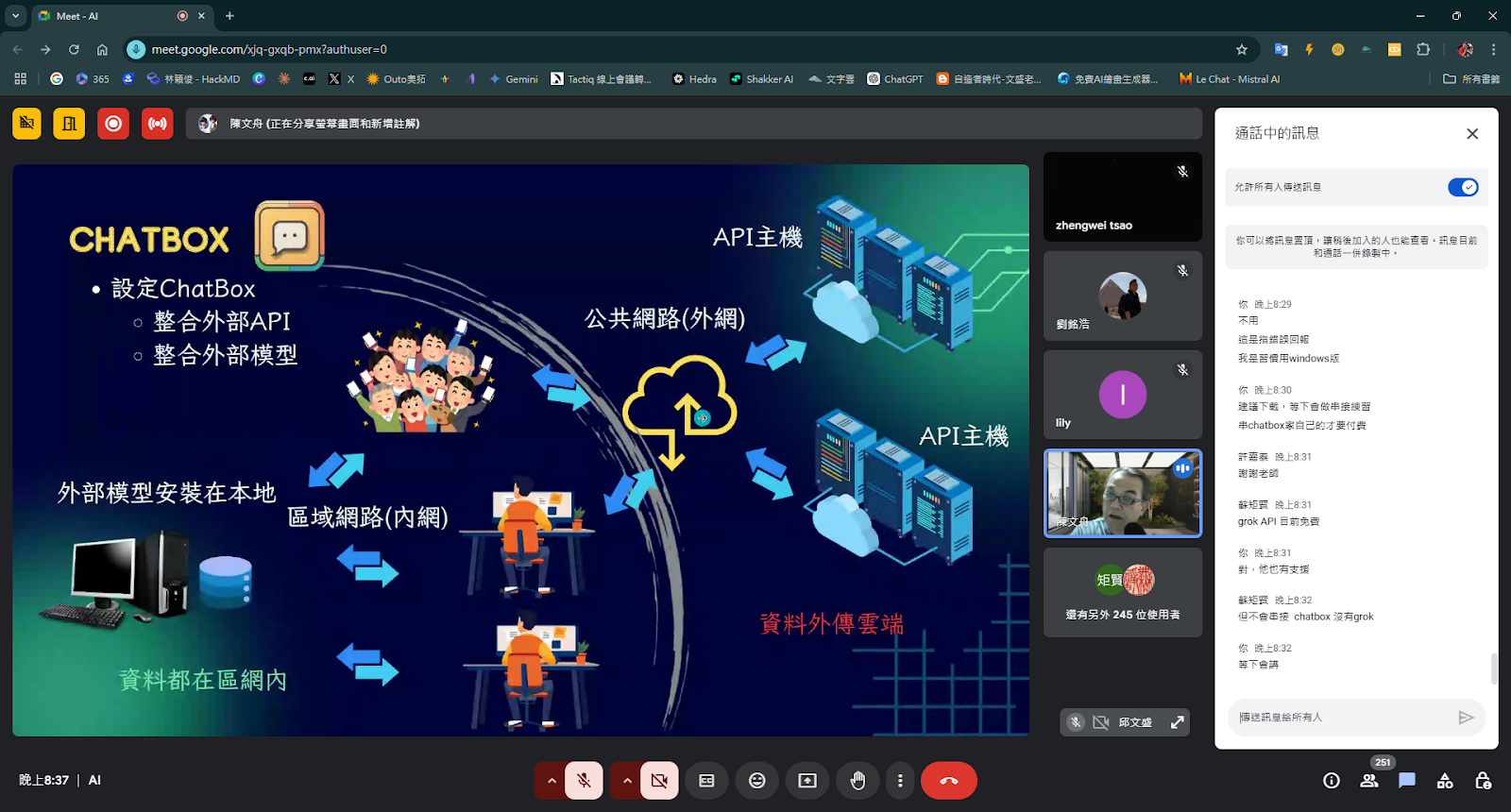Open tile showing 245 other users
The height and width of the screenshot is (812, 1511).
pos(1123,592)
